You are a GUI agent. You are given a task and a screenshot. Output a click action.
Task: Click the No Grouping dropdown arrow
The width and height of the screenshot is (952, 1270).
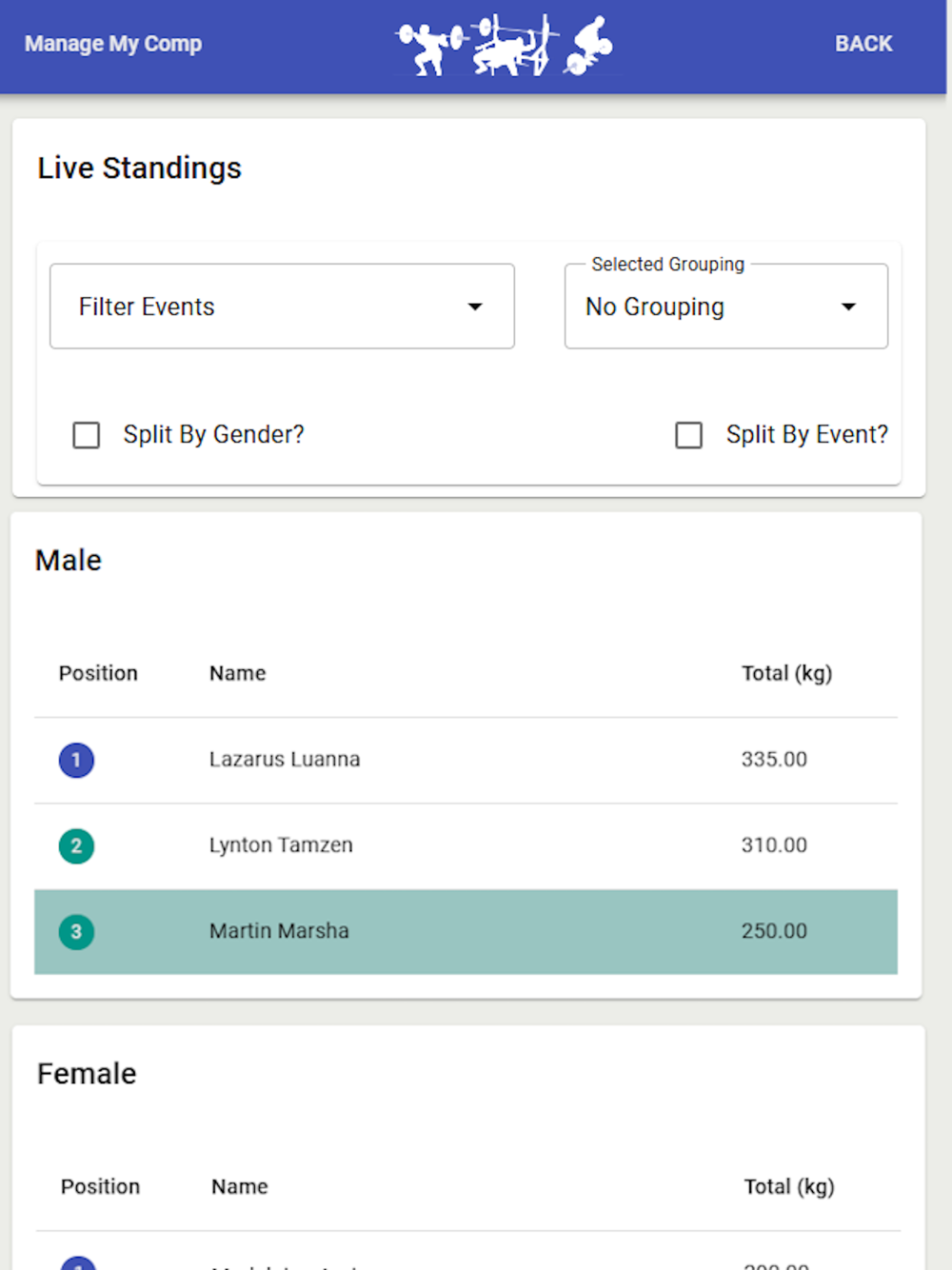point(848,307)
